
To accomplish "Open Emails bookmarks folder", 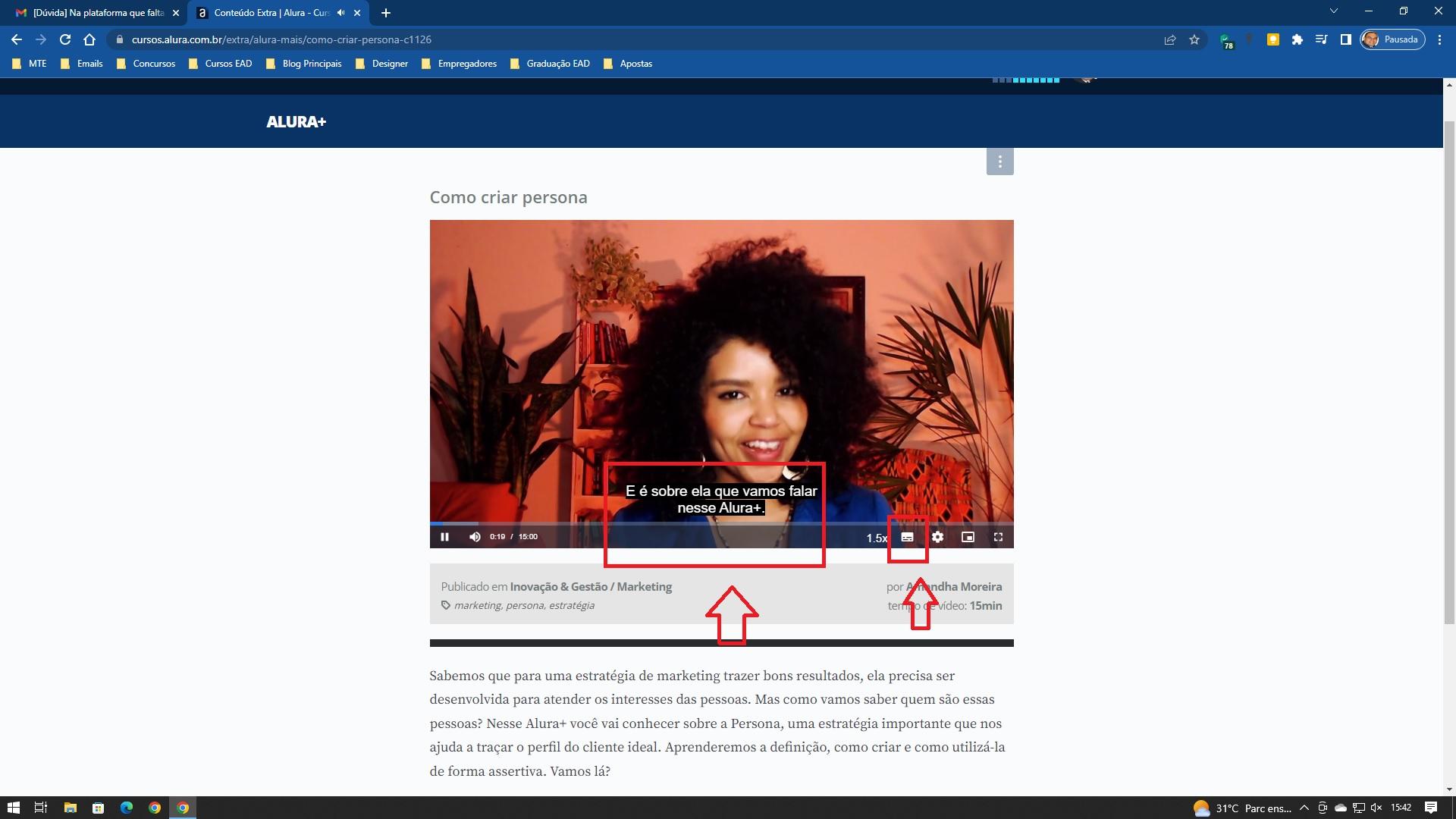I will coord(82,64).
